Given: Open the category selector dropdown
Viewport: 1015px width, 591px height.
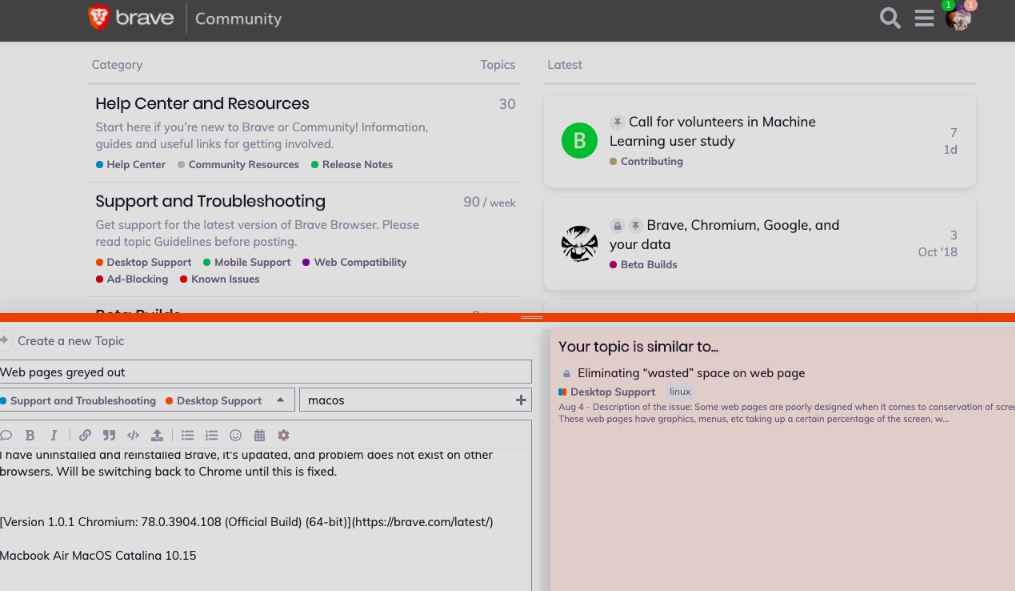Looking at the screenshot, I should pos(146,400).
